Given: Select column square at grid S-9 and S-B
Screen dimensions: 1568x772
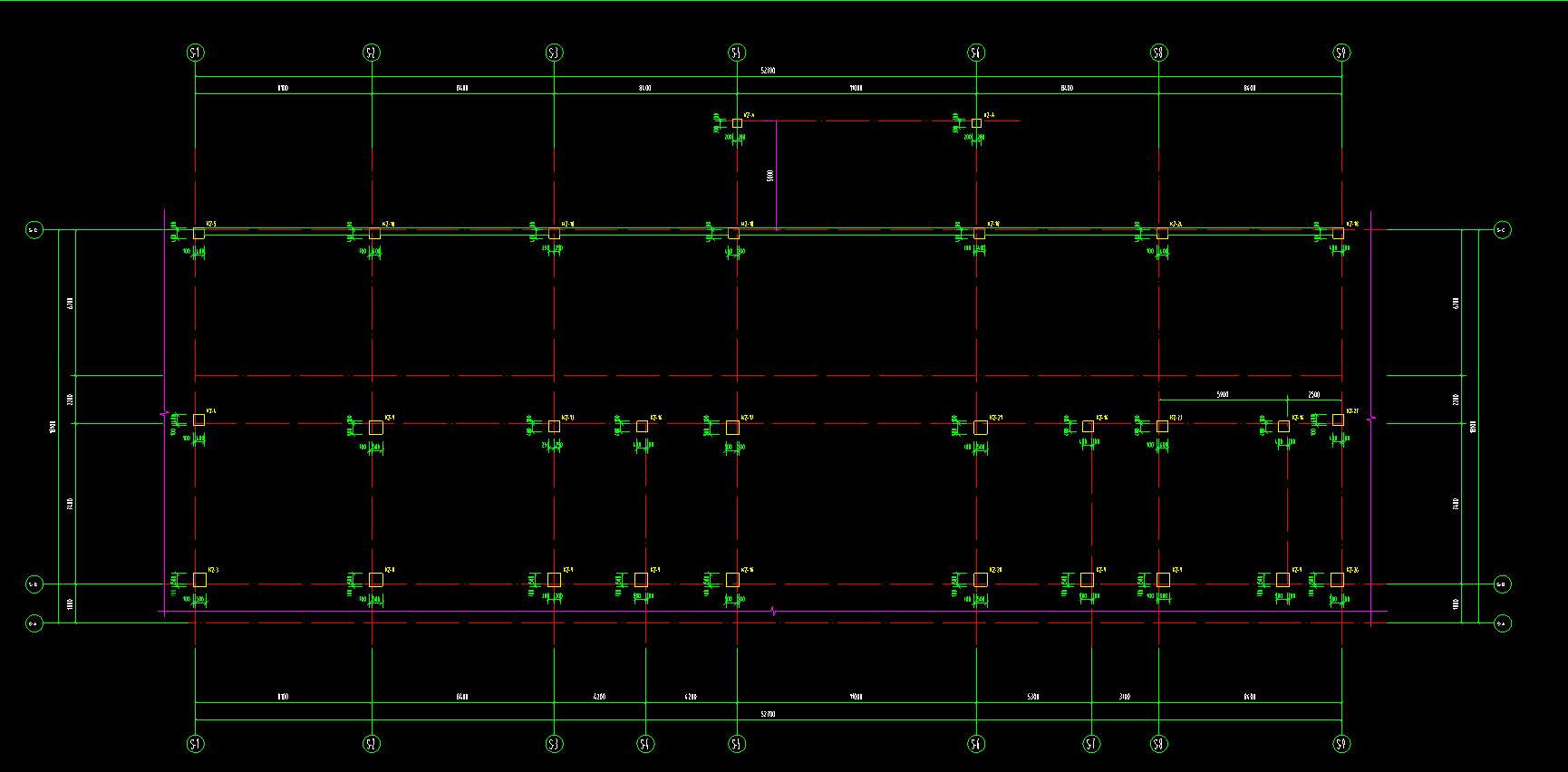Looking at the screenshot, I should pyautogui.click(x=1337, y=579).
